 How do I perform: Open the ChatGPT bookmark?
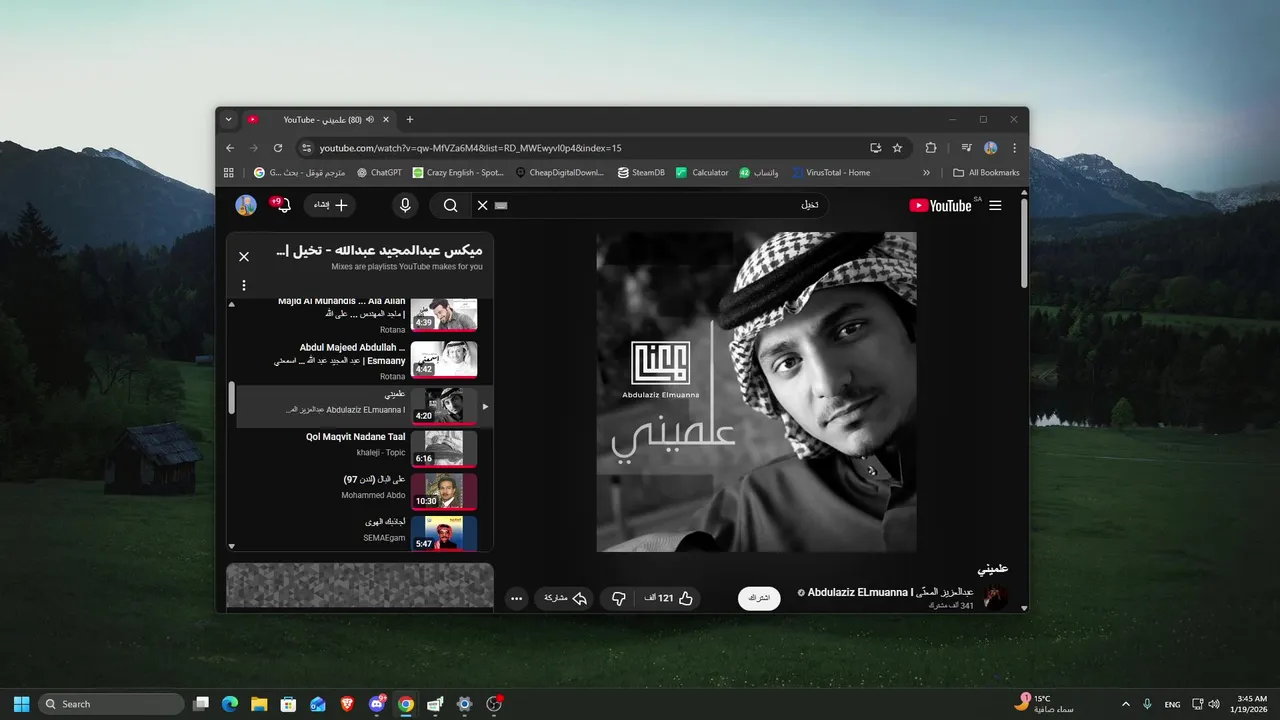[379, 172]
